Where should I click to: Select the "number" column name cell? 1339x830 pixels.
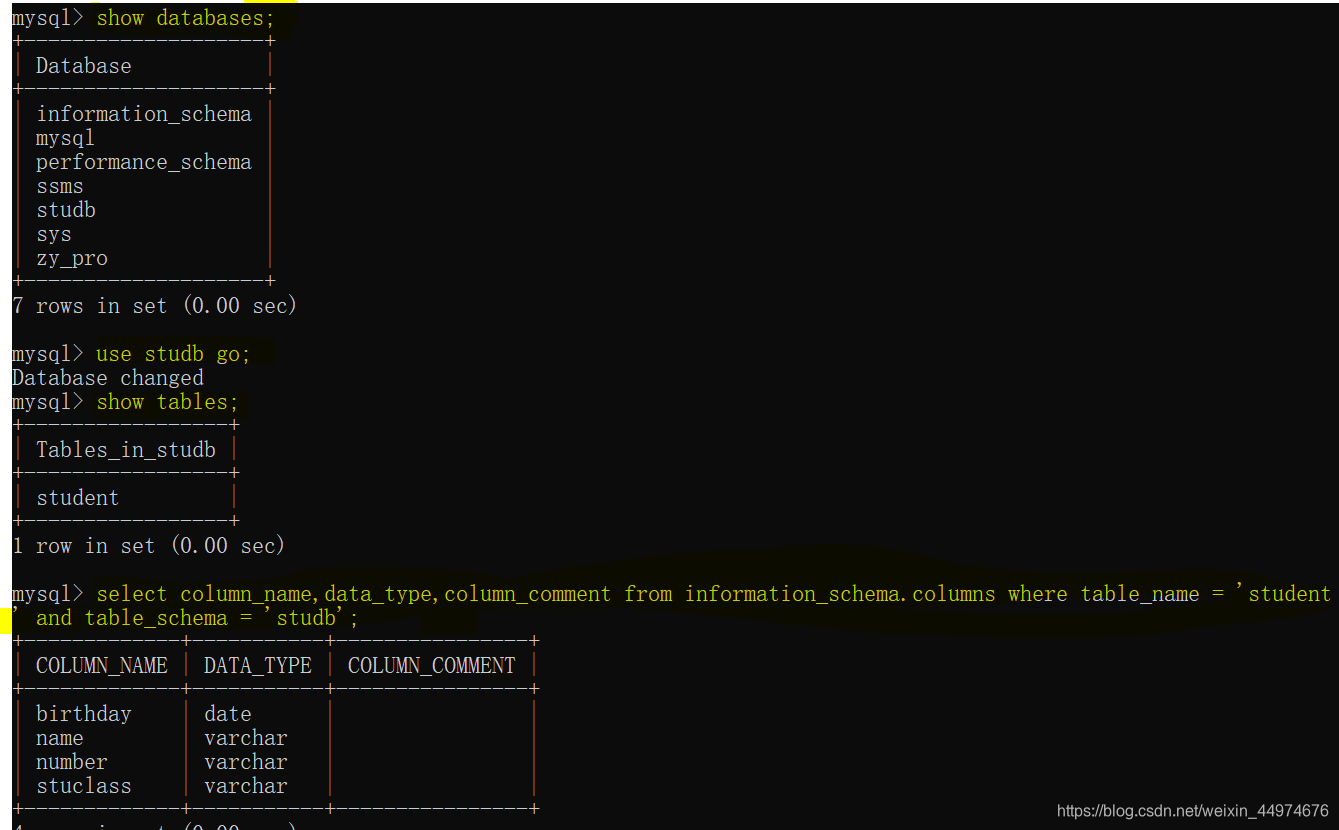[72, 762]
